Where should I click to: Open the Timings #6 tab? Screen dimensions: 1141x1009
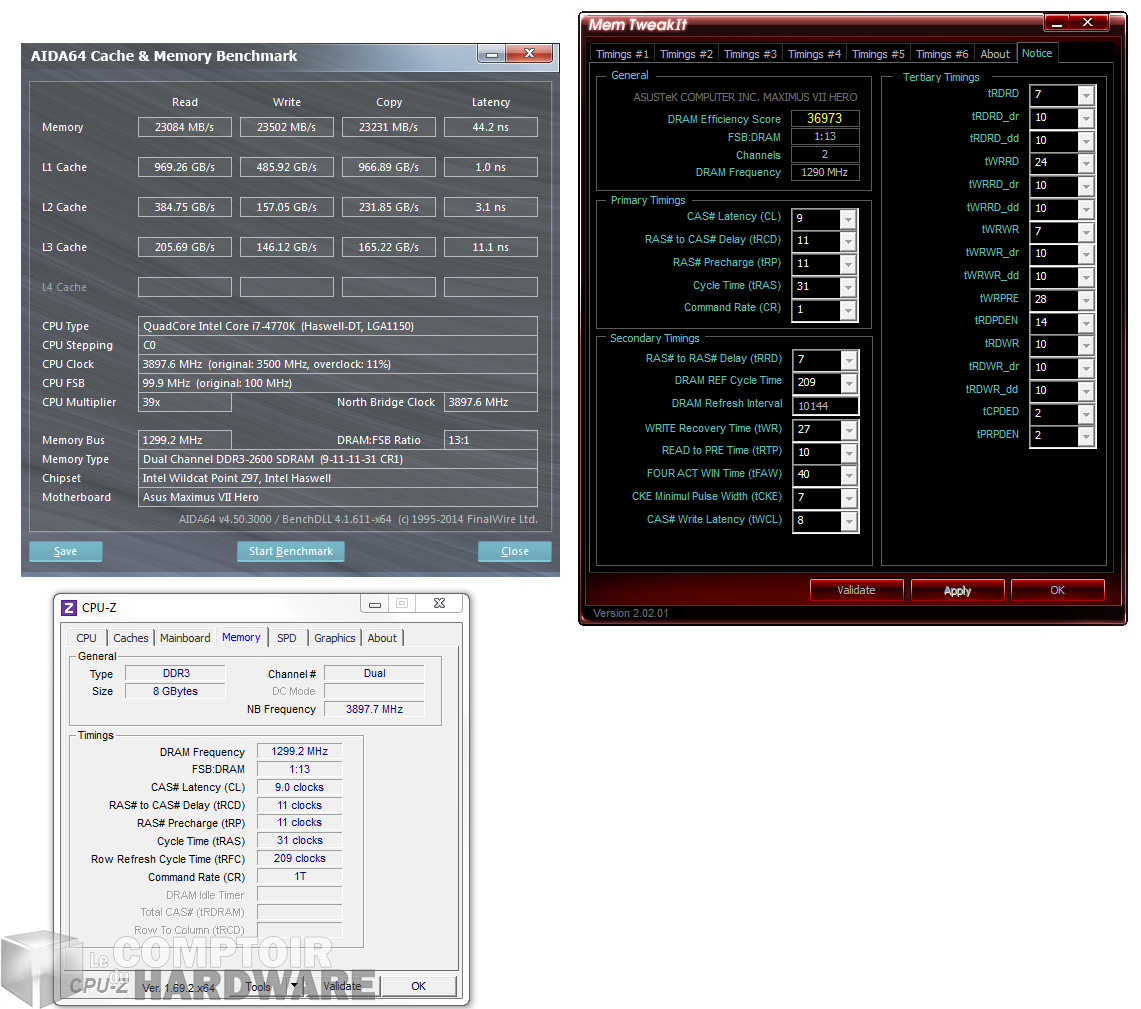942,54
